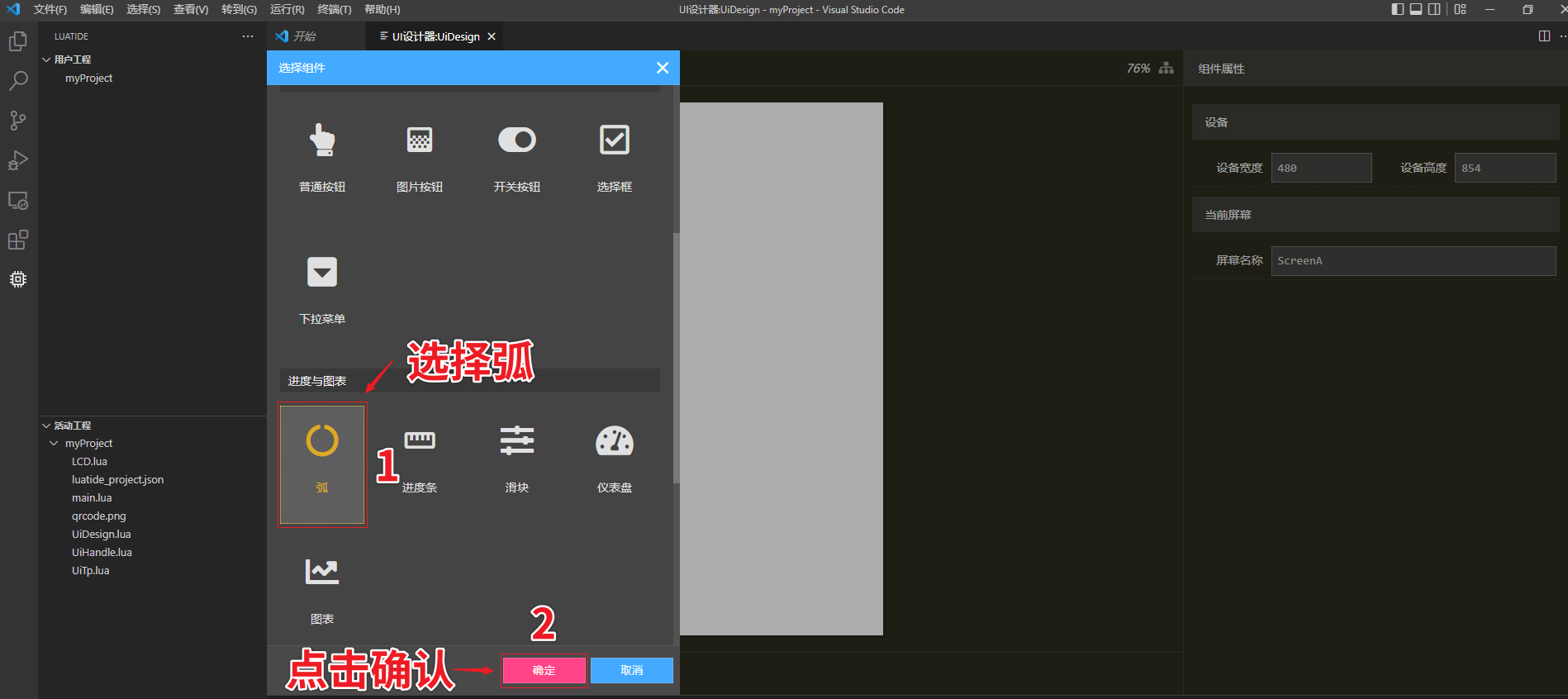Customize layout icon in title bar
Viewport: 1568px width, 699px height.
(x=1461, y=9)
